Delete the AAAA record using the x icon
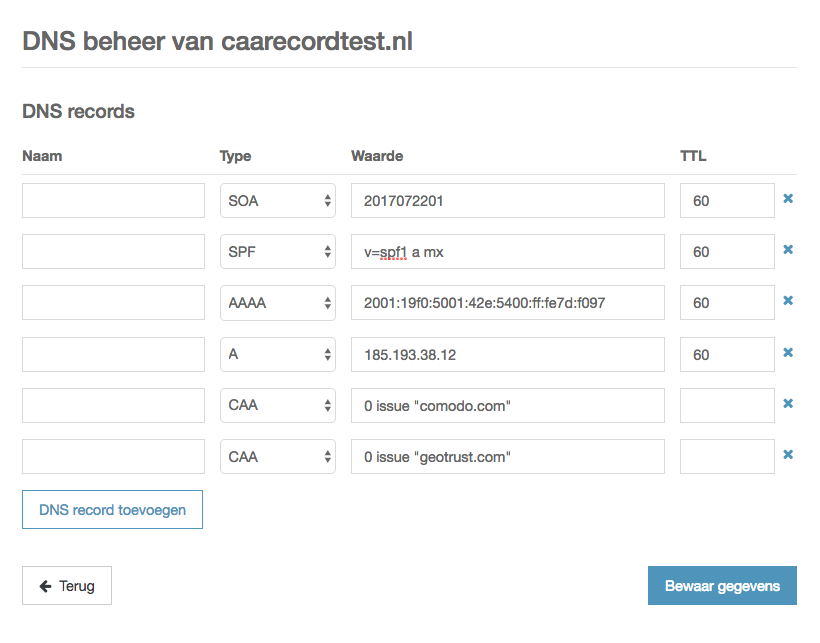 pos(788,301)
